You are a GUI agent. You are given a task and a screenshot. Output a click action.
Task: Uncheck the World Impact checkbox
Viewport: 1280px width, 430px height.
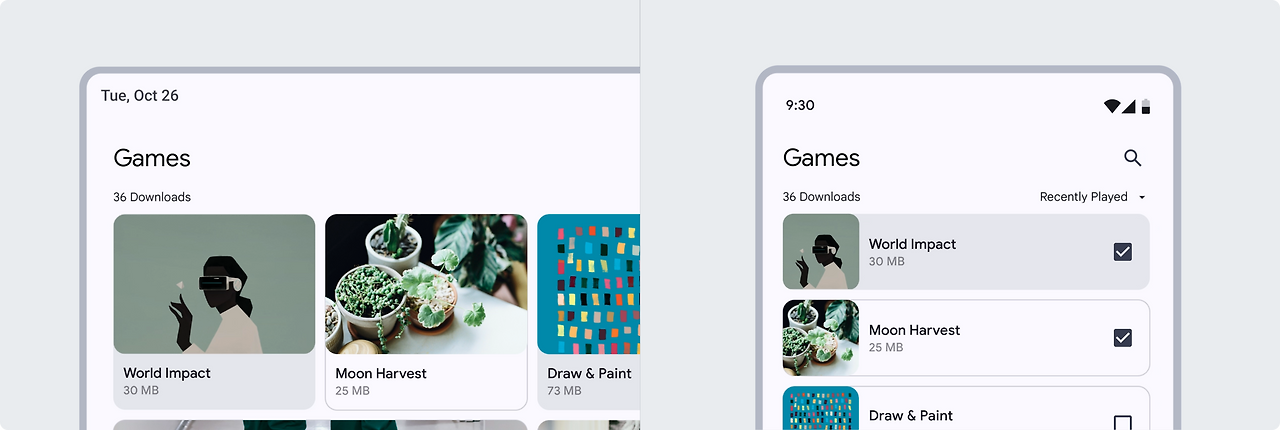point(1123,252)
